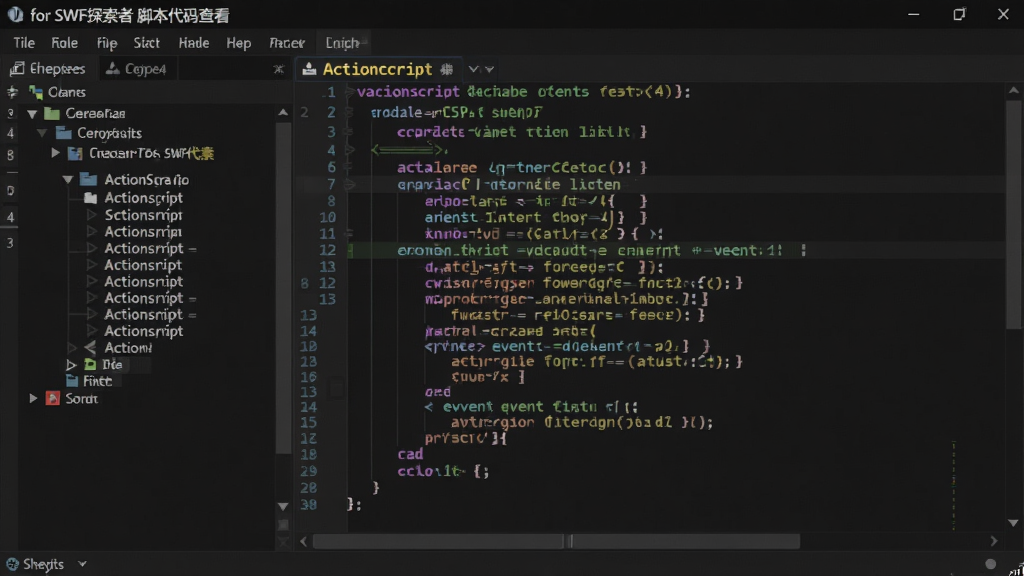Open the Hep menu
Screen dimensions: 1024x576
(238, 43)
